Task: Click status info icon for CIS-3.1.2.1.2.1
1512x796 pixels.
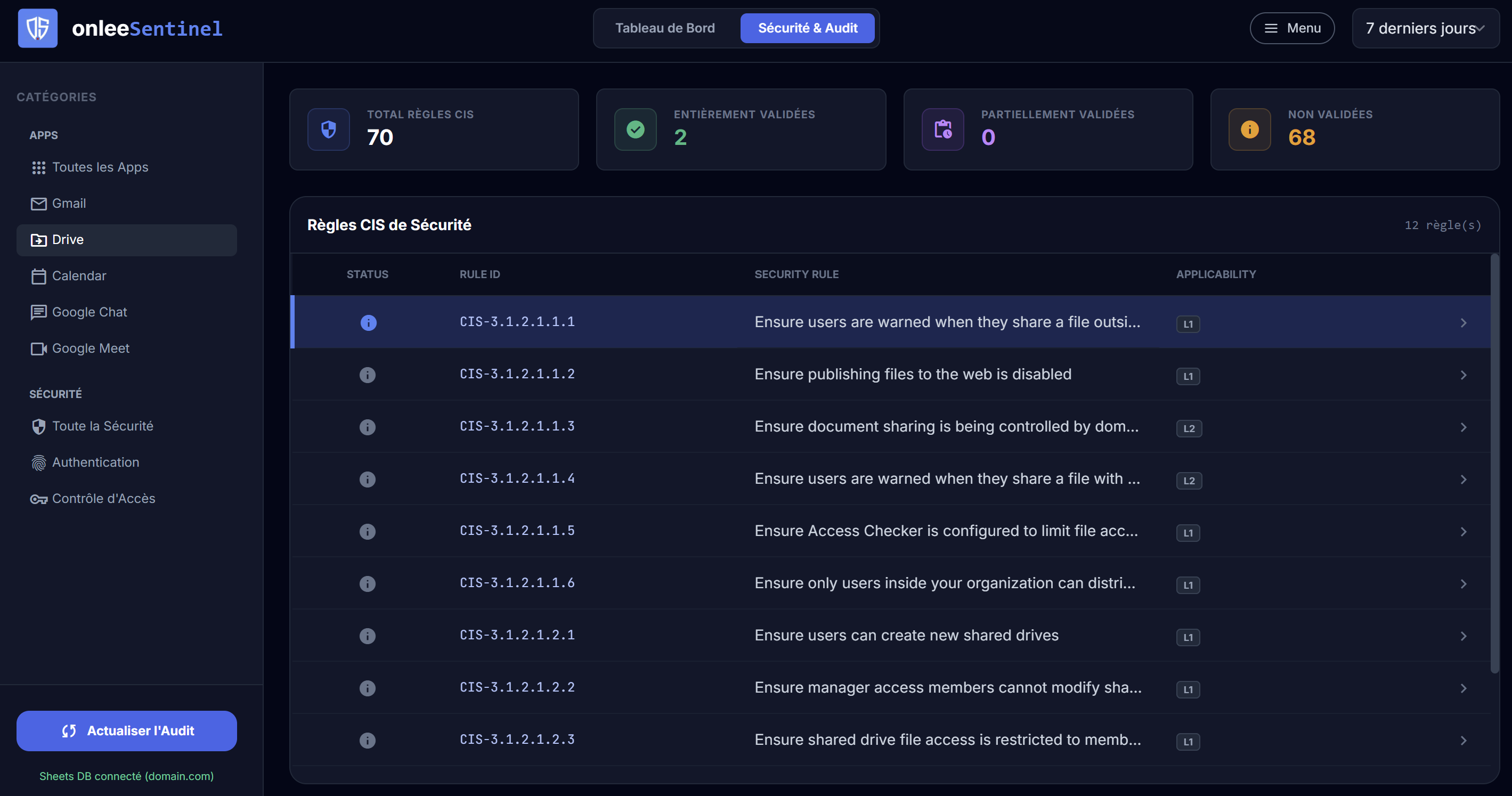Action: tap(368, 636)
